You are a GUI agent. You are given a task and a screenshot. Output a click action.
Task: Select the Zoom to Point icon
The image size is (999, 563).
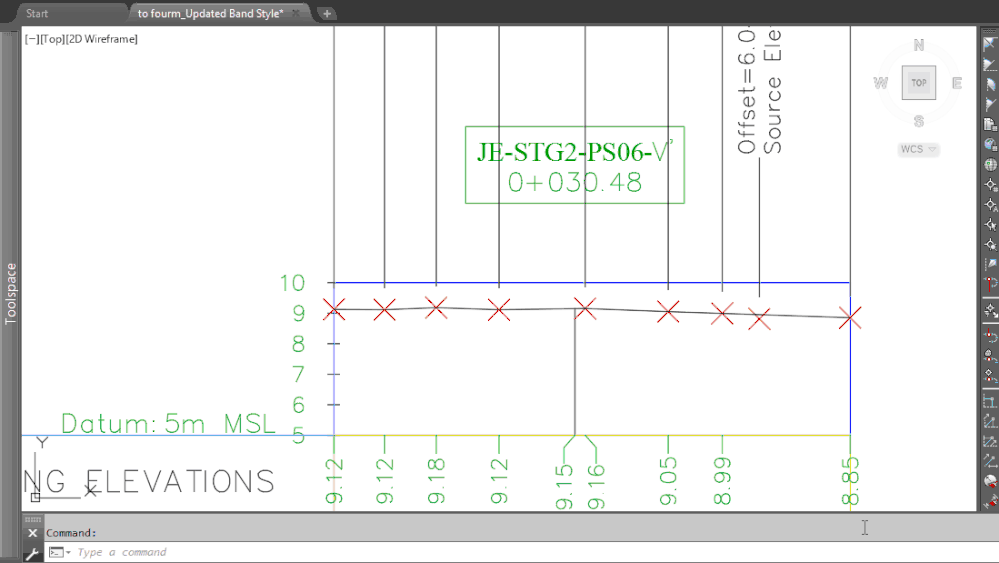pyautogui.click(x=990, y=244)
